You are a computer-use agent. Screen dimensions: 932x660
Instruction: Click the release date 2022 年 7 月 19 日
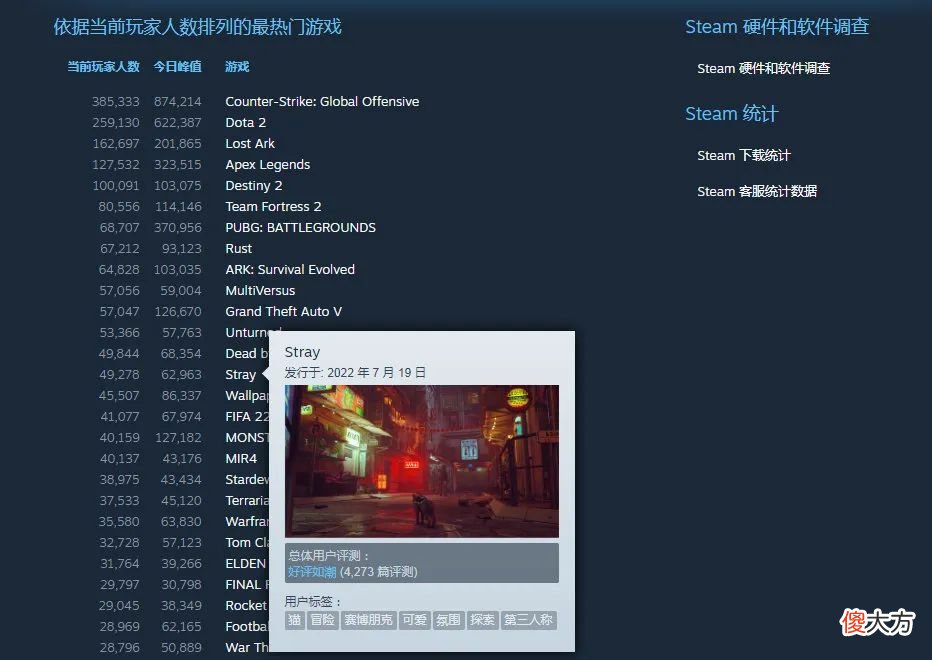(x=376, y=373)
